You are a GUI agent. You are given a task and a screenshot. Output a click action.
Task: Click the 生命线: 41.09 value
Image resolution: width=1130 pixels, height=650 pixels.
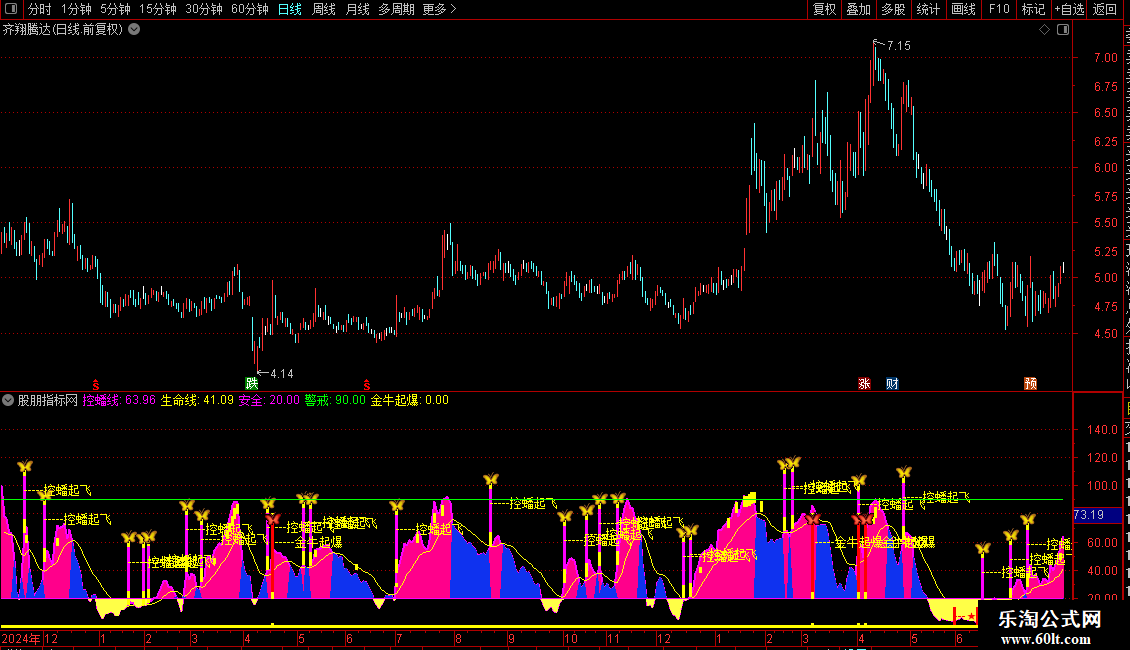coord(197,400)
